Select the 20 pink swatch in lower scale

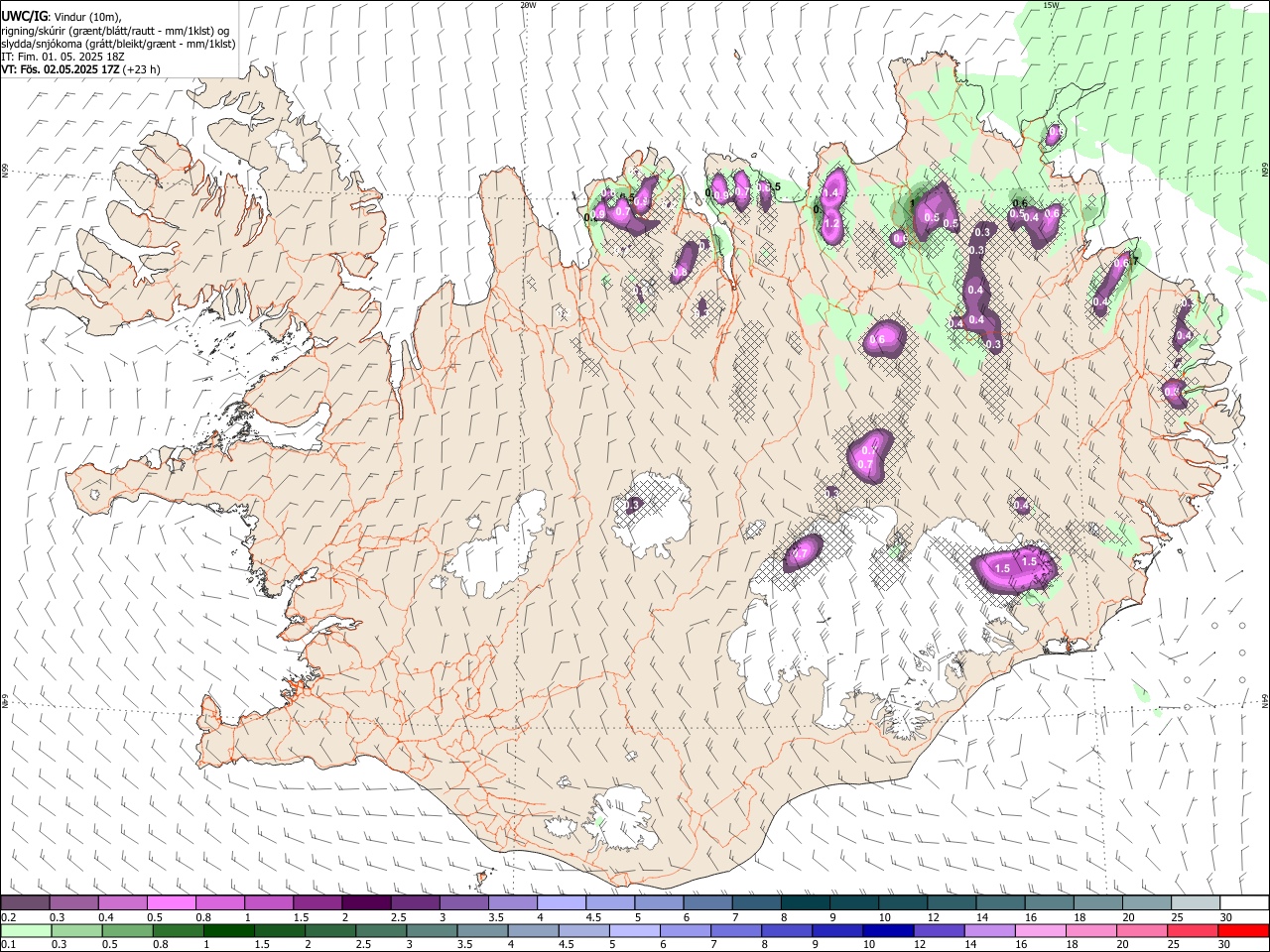pos(1142,931)
